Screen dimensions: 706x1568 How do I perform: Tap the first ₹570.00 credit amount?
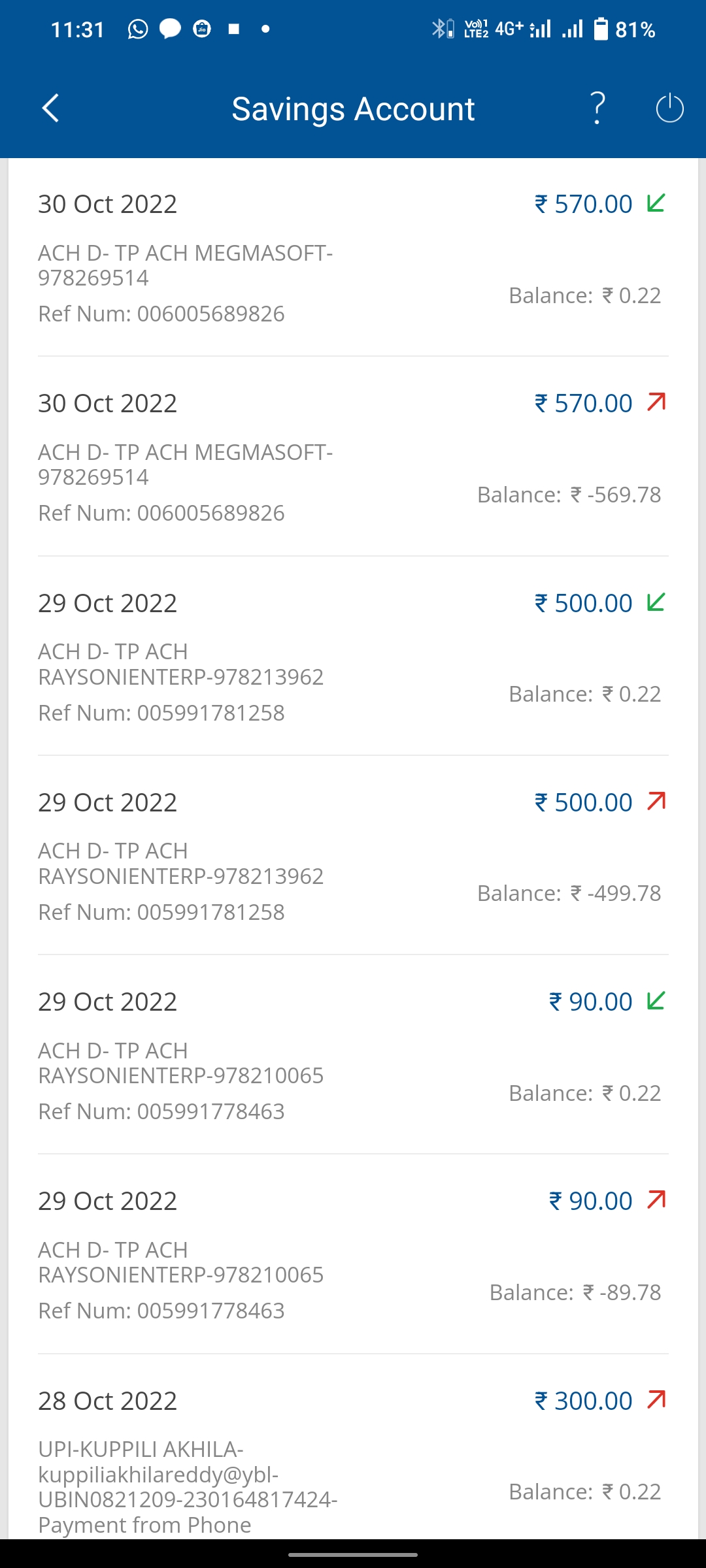(x=584, y=204)
